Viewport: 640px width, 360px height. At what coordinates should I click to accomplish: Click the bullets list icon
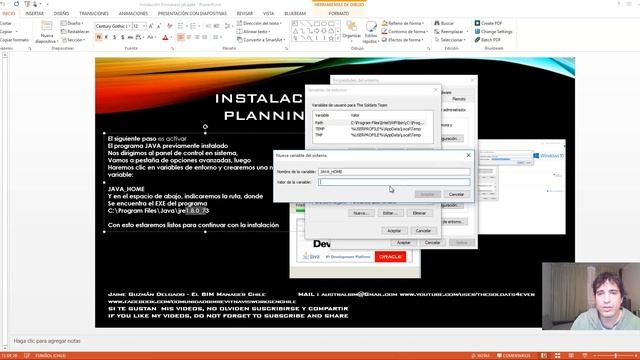coord(180,26)
